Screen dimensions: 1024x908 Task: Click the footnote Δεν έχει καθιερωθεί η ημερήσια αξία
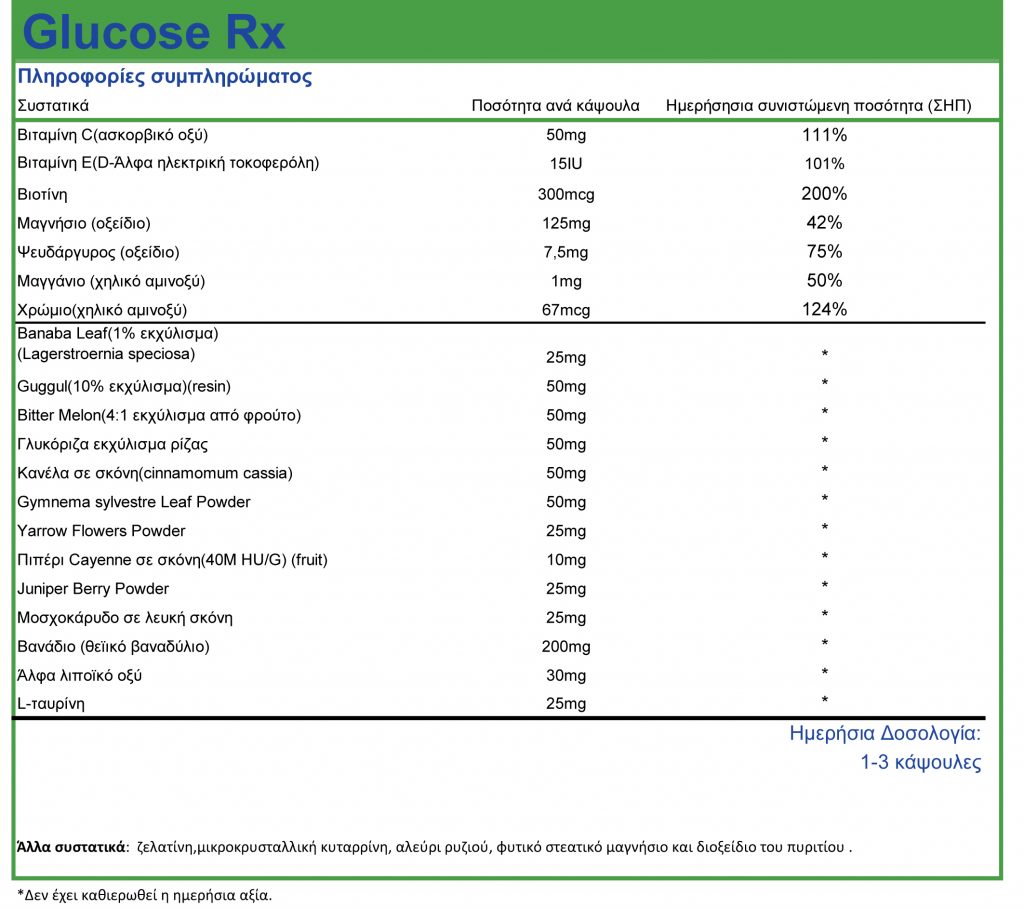[x=144, y=895]
